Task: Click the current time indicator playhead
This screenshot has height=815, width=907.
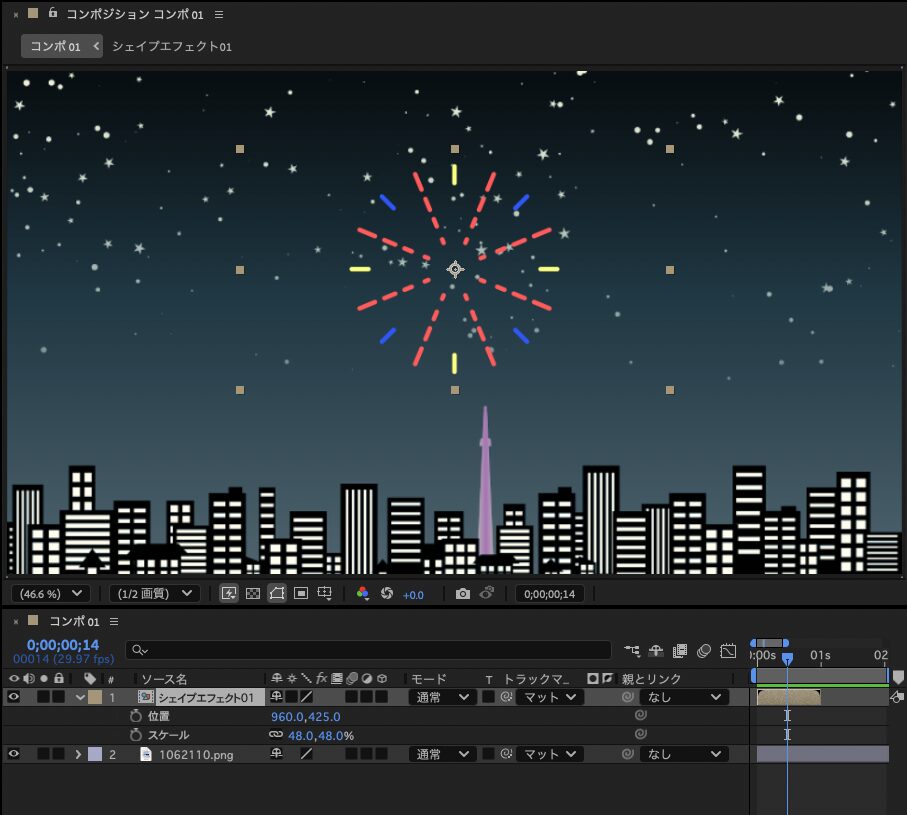Action: (787, 658)
